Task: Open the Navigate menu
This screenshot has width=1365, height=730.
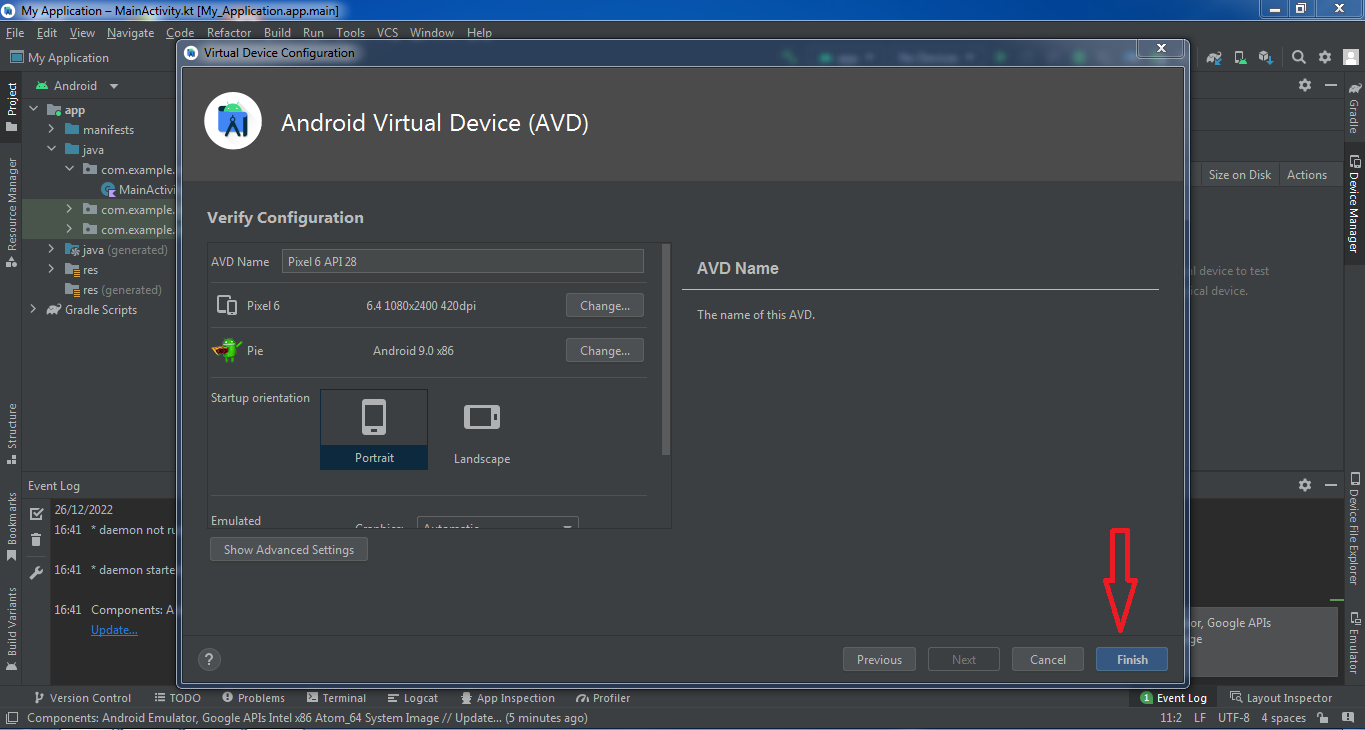Action: pyautogui.click(x=130, y=33)
